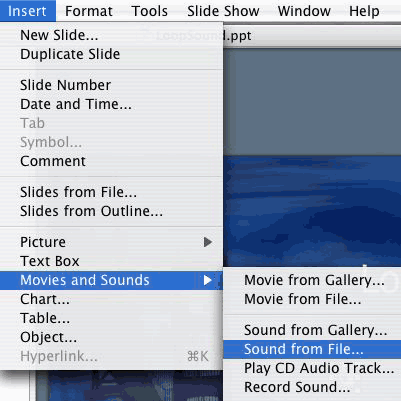Select Play CD Audio Track...
Viewport: 401px width, 401px height.
point(312,368)
